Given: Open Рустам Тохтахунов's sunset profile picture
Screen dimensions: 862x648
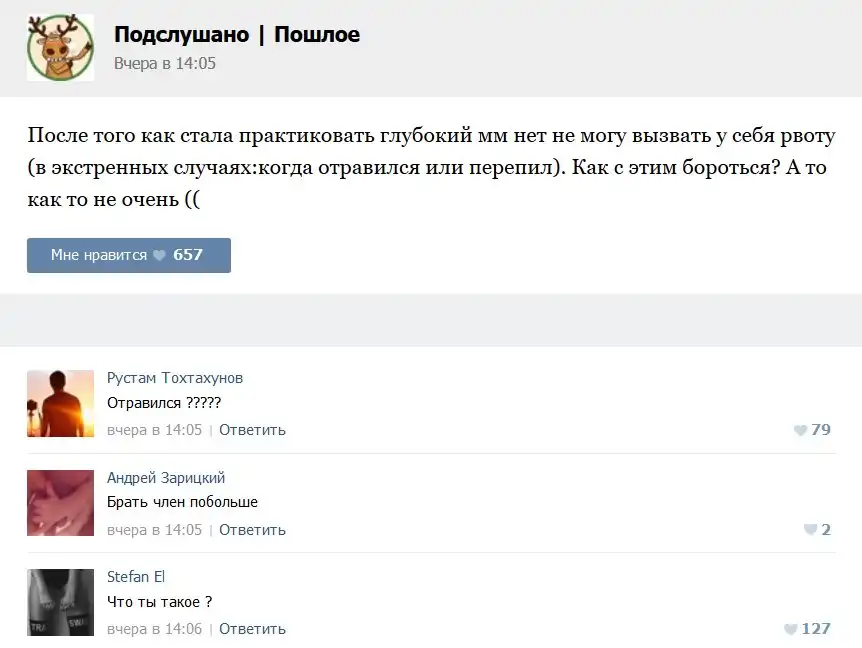Looking at the screenshot, I should (60, 403).
